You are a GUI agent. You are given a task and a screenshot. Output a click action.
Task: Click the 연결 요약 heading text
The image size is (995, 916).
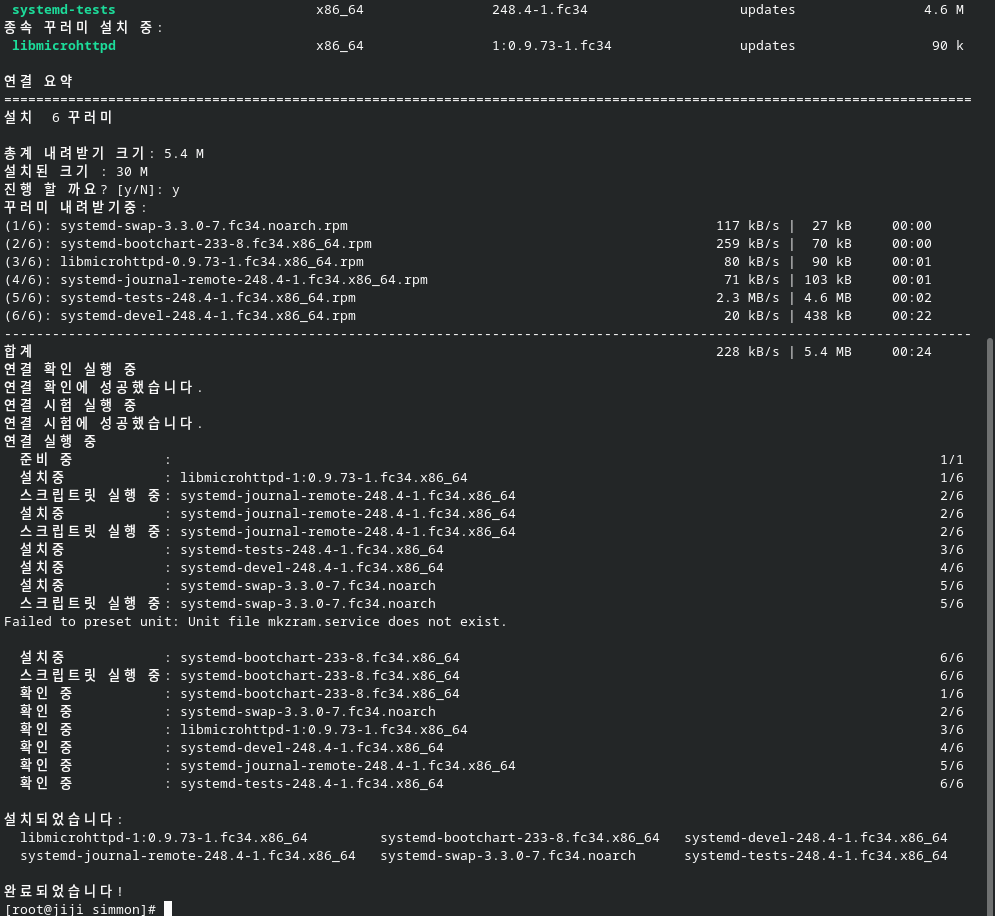tap(39, 81)
